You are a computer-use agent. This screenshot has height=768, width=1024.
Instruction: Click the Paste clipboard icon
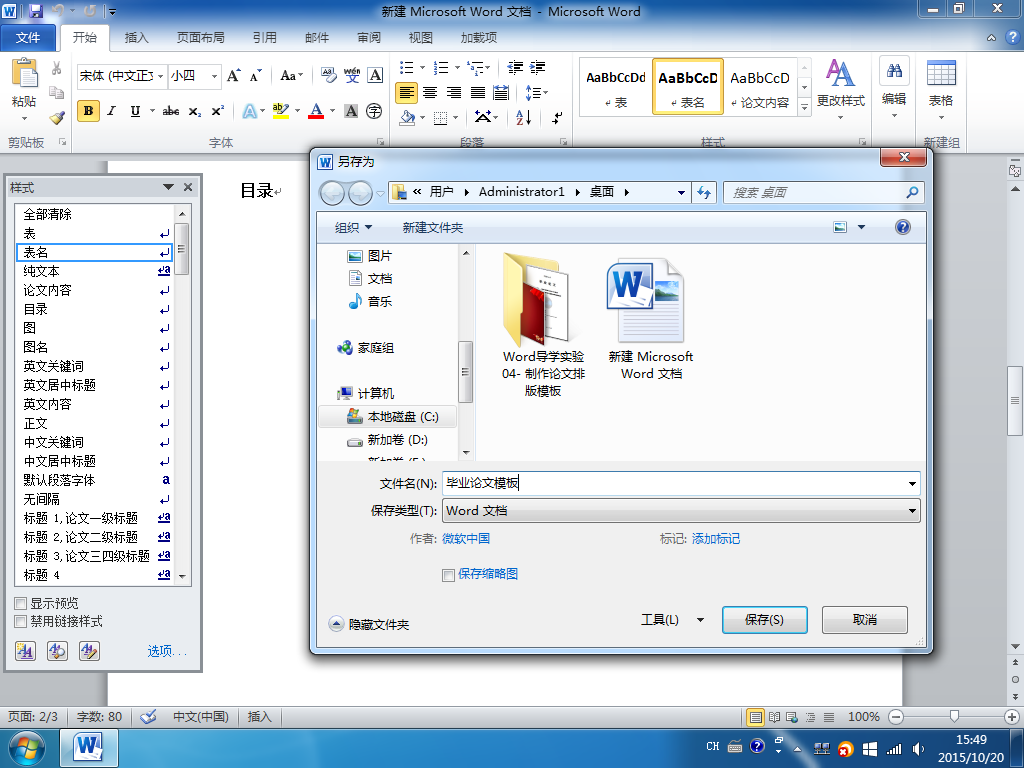[24, 73]
